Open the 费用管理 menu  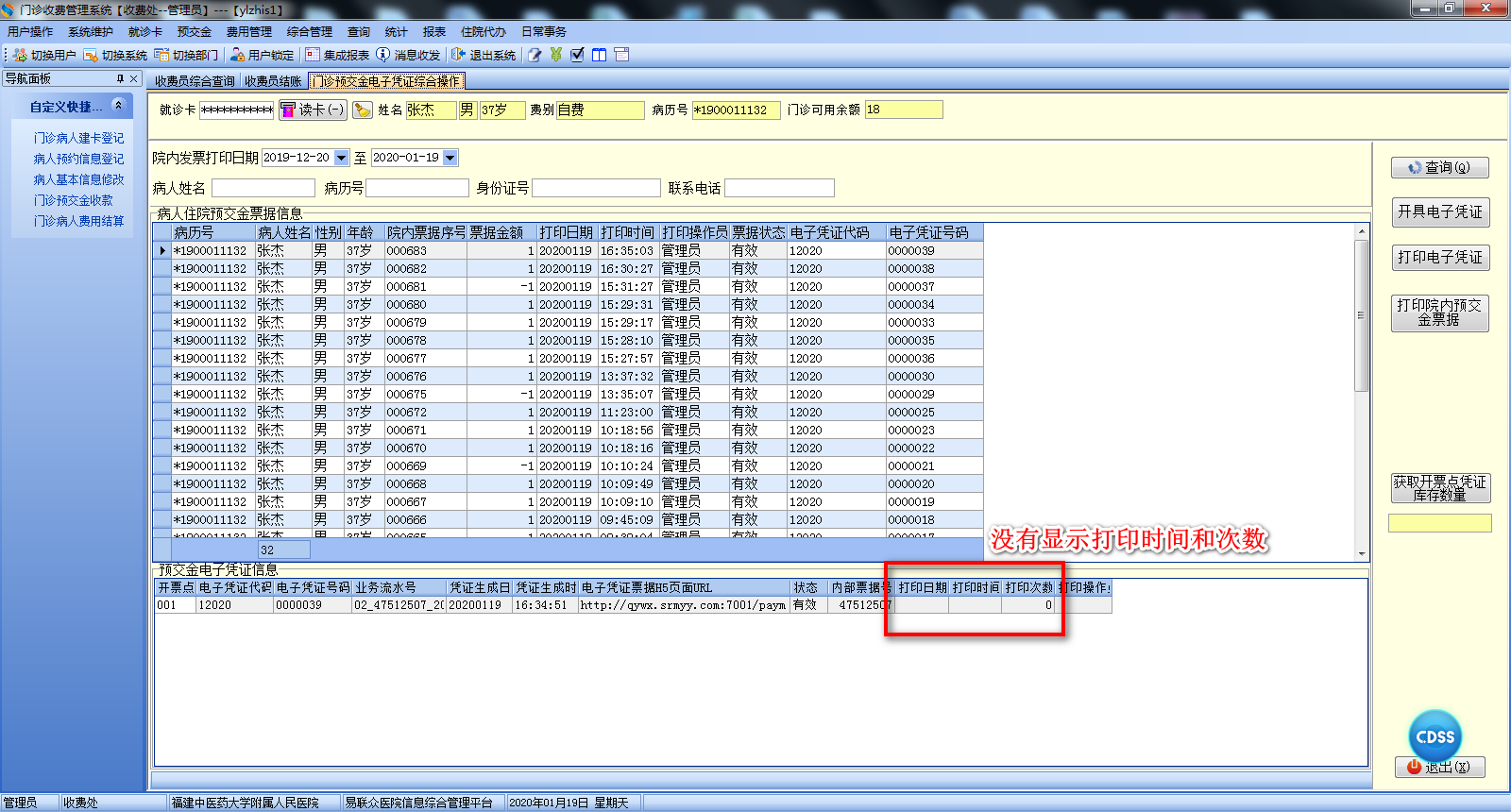coord(248,31)
